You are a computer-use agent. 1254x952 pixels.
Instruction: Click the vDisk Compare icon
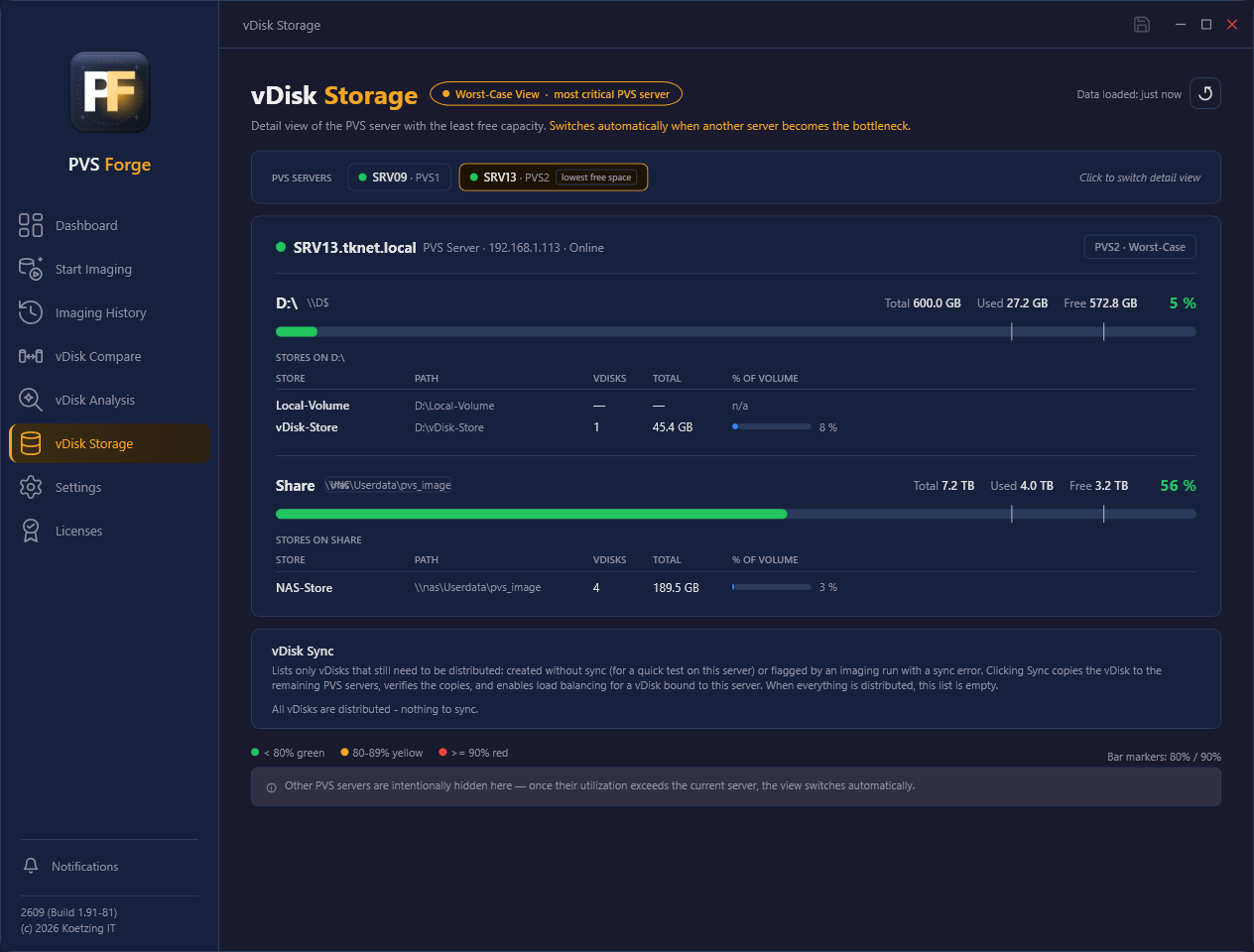pos(31,356)
